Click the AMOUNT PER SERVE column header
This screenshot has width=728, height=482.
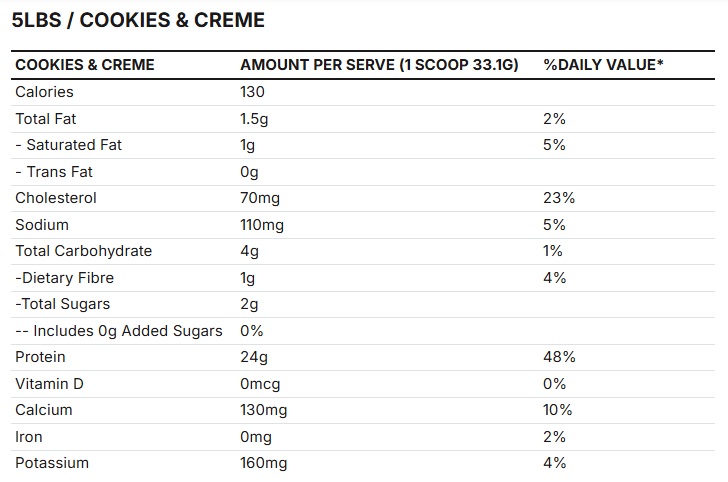point(379,65)
